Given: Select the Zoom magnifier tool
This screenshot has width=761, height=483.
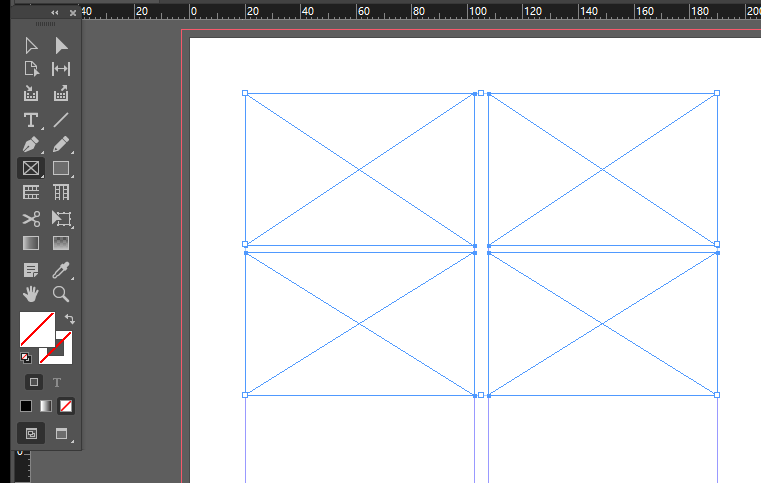Looking at the screenshot, I should [x=61, y=294].
